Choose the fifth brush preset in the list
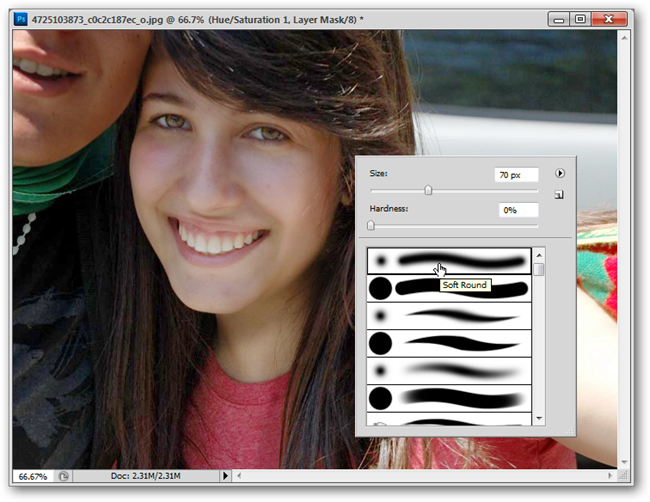The image size is (650, 502). pyautogui.click(x=448, y=371)
